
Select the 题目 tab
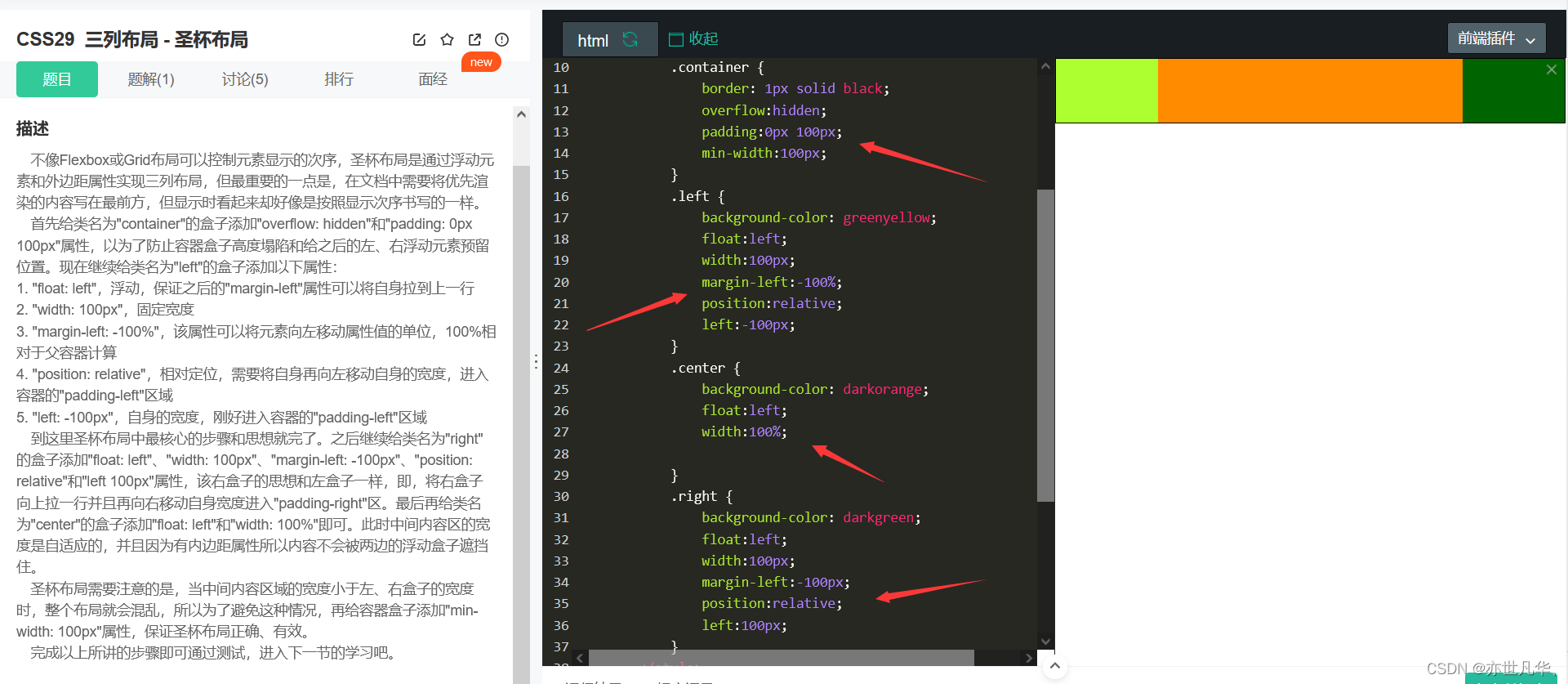[x=57, y=79]
